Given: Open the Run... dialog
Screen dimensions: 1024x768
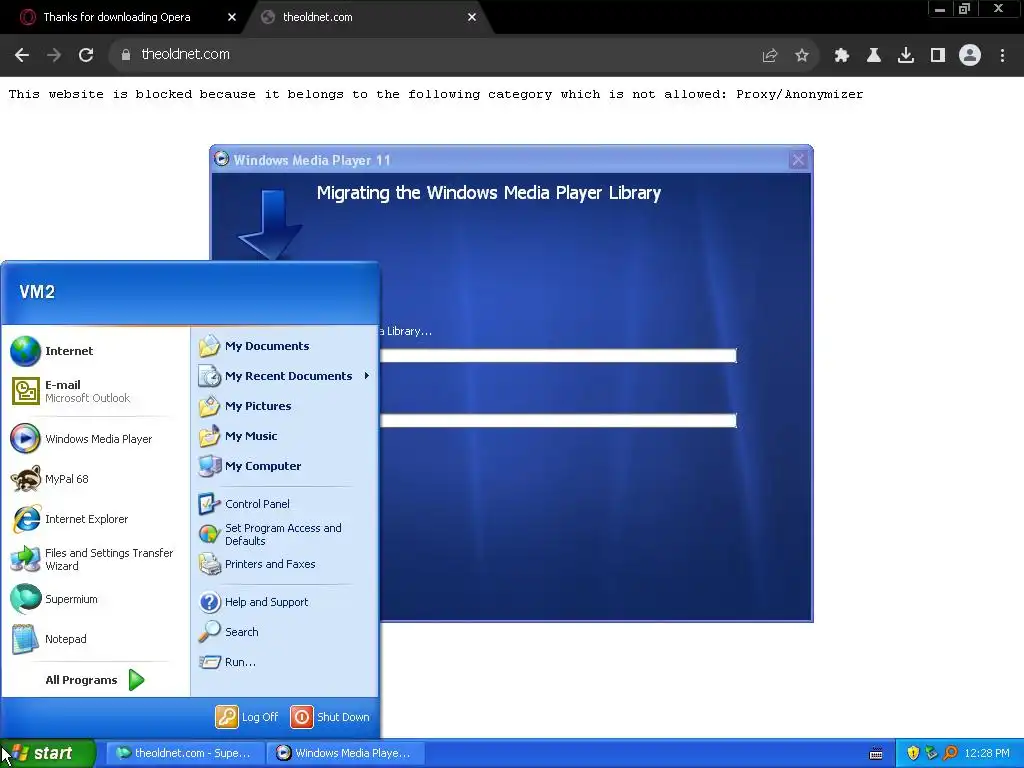Looking at the screenshot, I should 285,662.
